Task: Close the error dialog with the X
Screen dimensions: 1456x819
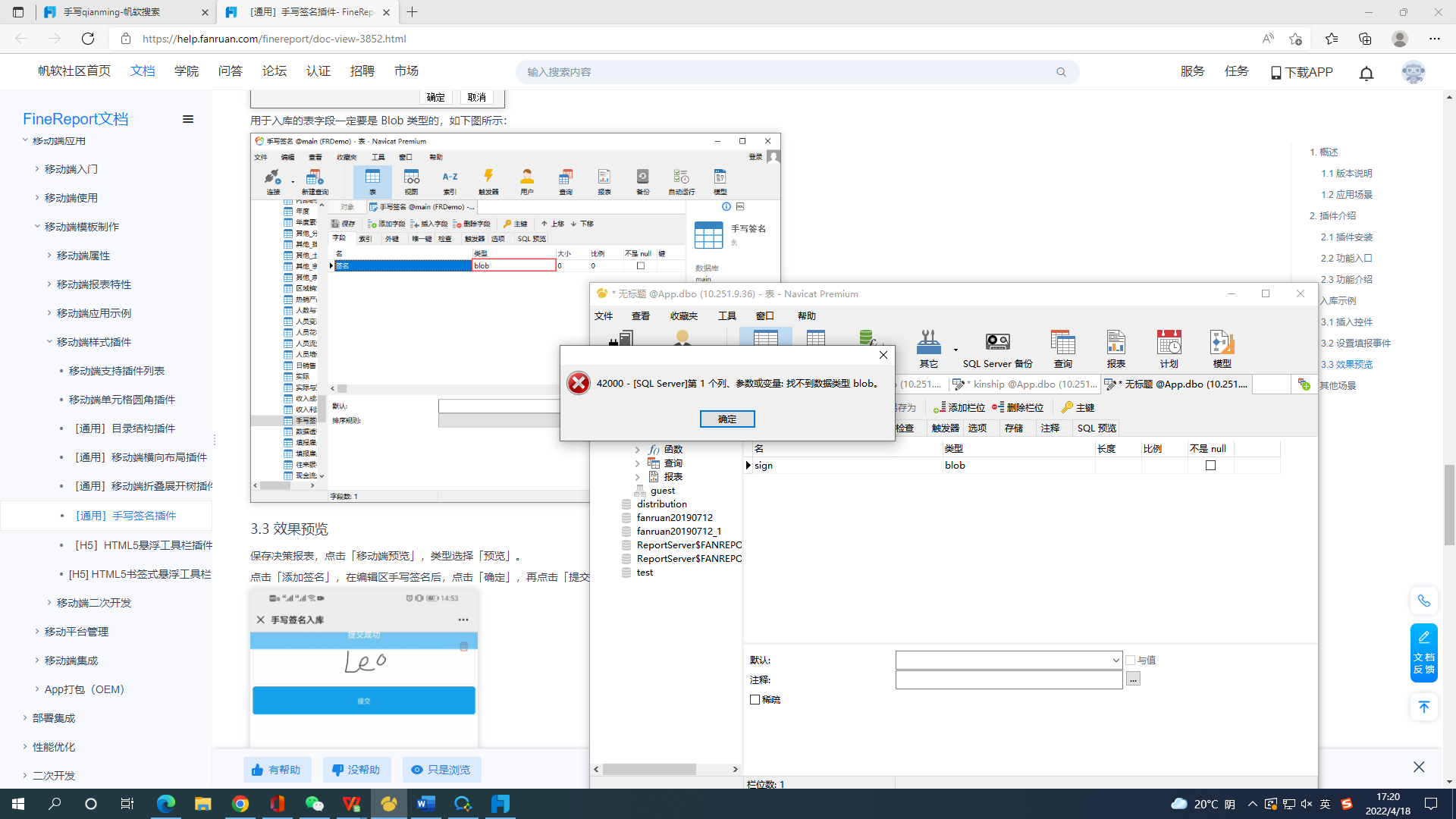Action: [x=883, y=355]
